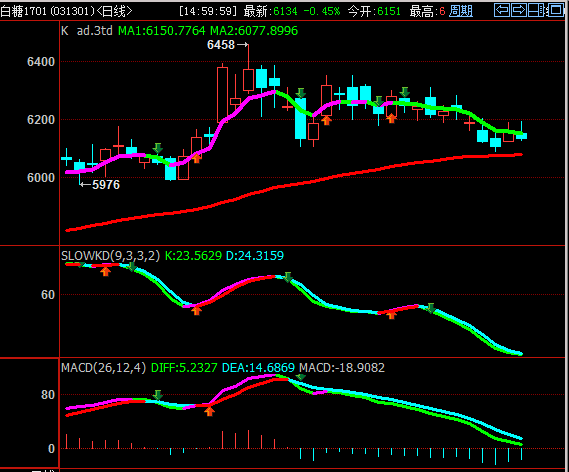Click the left arrow navigation icon
The width and height of the screenshot is (569, 472).
point(502,10)
